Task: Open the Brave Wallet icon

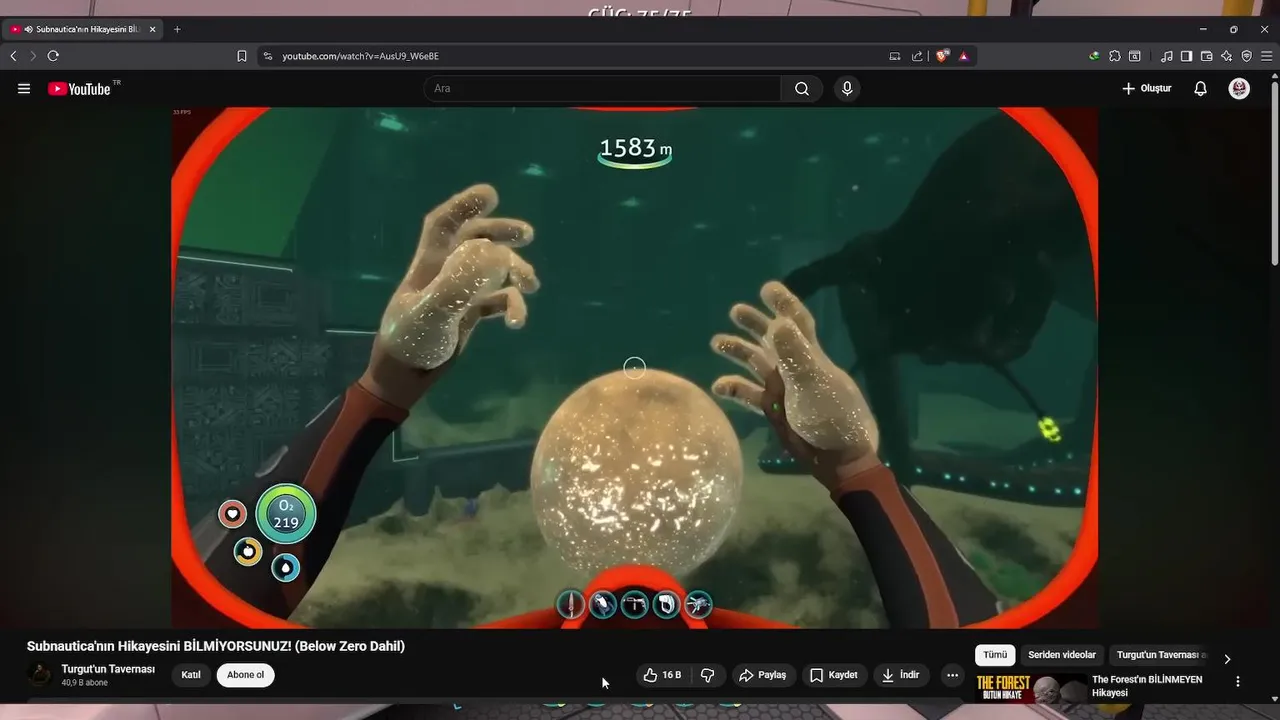Action: 1207,56
